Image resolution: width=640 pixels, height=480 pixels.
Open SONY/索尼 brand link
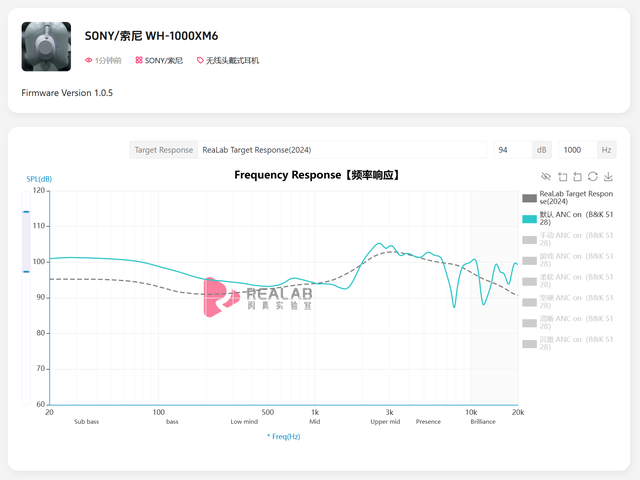(166, 60)
